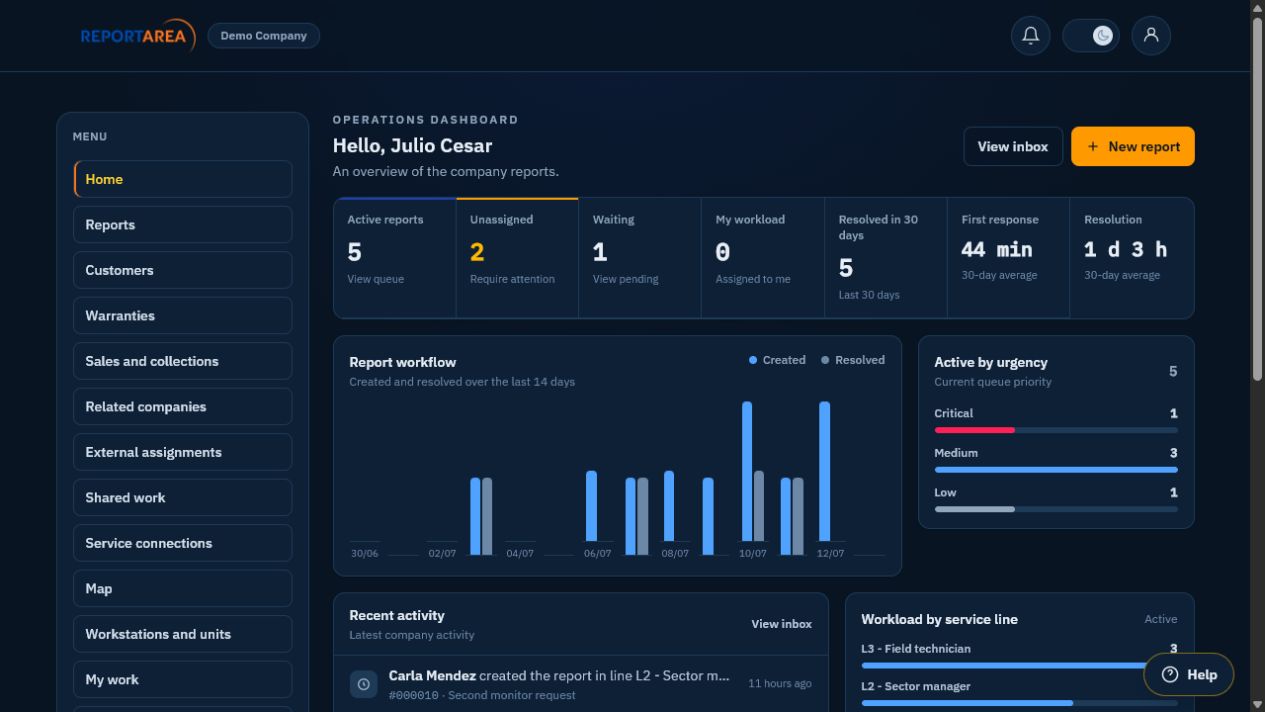
Task: Click the 10/07 date label on chart
Action: pos(752,553)
